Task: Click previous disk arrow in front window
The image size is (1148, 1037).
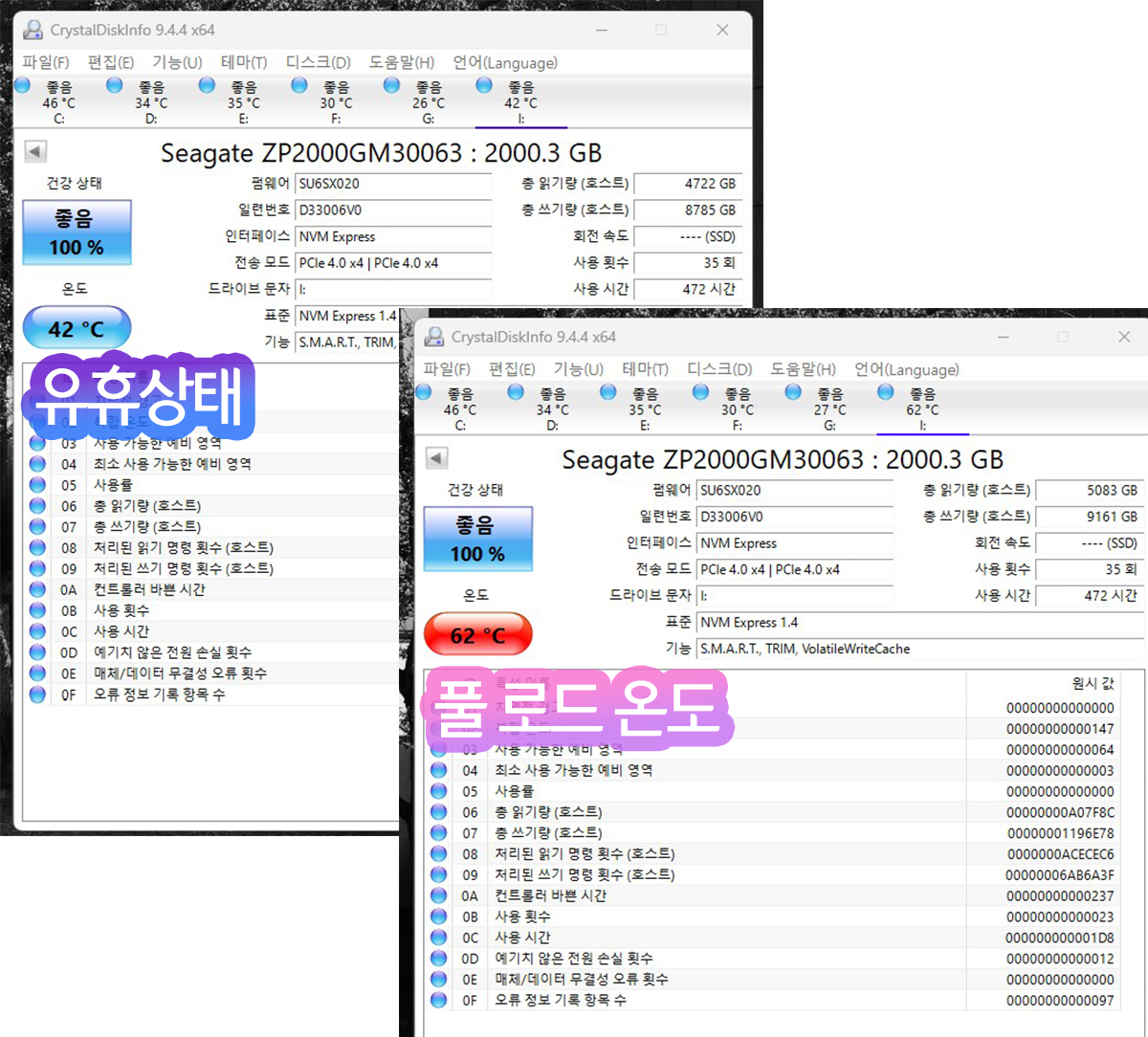Action: coord(437,457)
